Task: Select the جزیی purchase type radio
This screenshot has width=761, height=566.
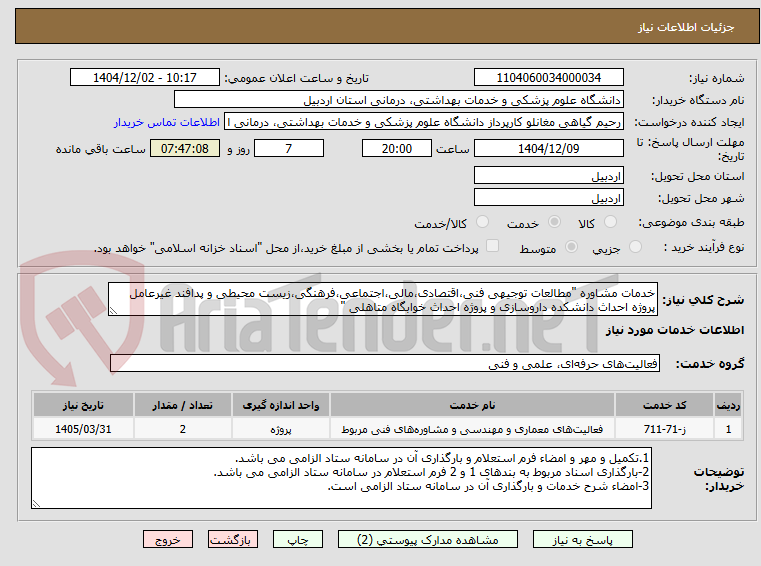Action: click(635, 247)
